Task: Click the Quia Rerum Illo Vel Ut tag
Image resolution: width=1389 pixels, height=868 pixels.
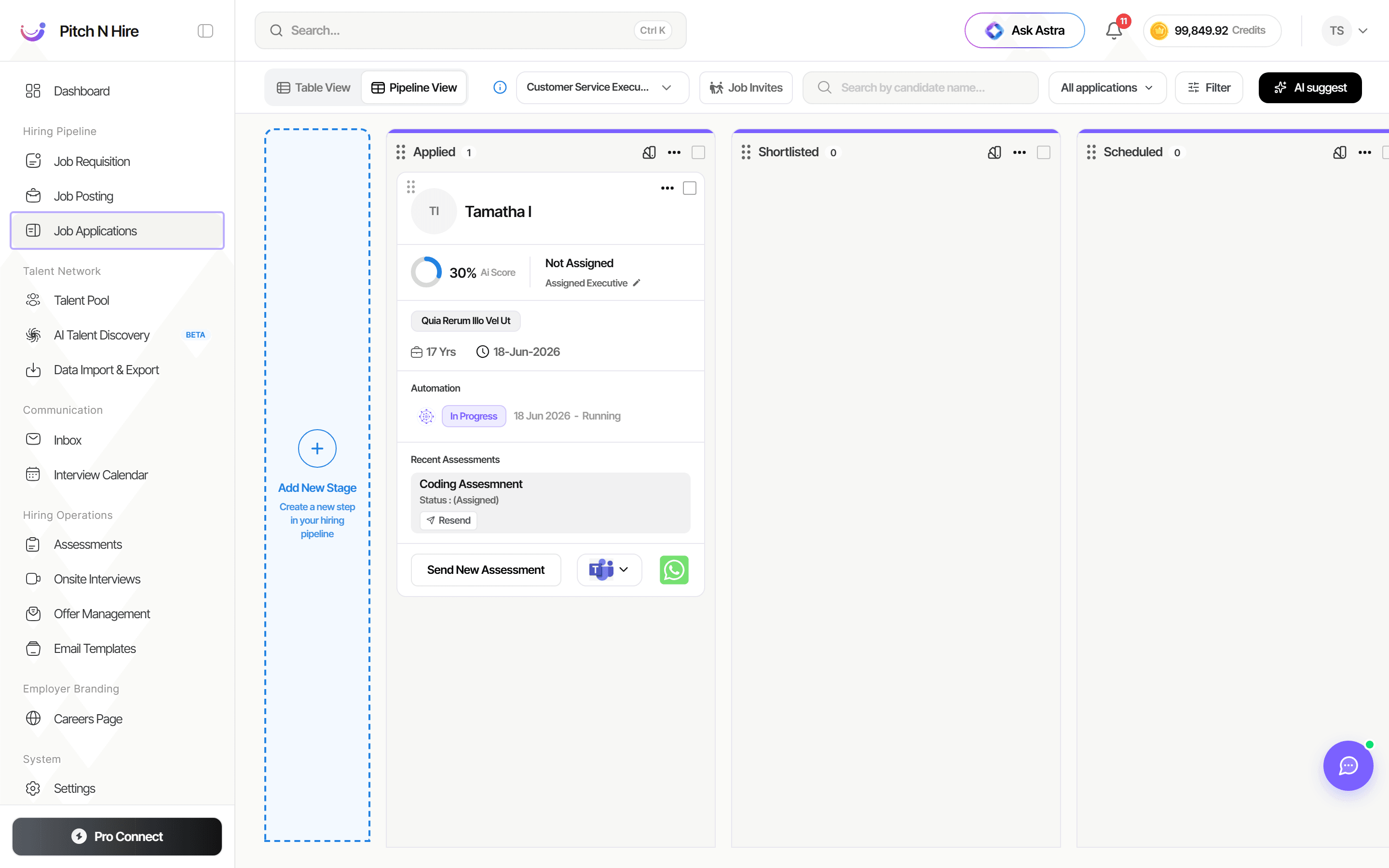Action: [x=465, y=321]
